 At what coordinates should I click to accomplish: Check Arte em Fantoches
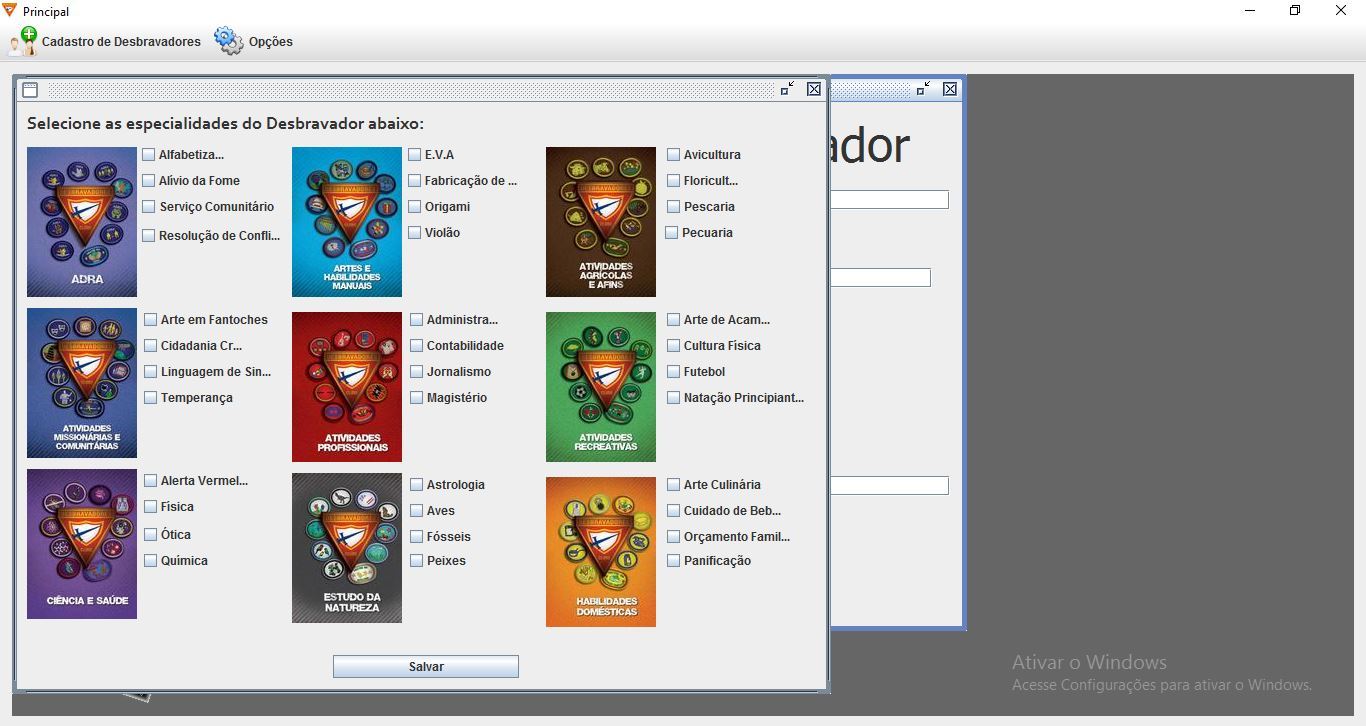[151, 320]
